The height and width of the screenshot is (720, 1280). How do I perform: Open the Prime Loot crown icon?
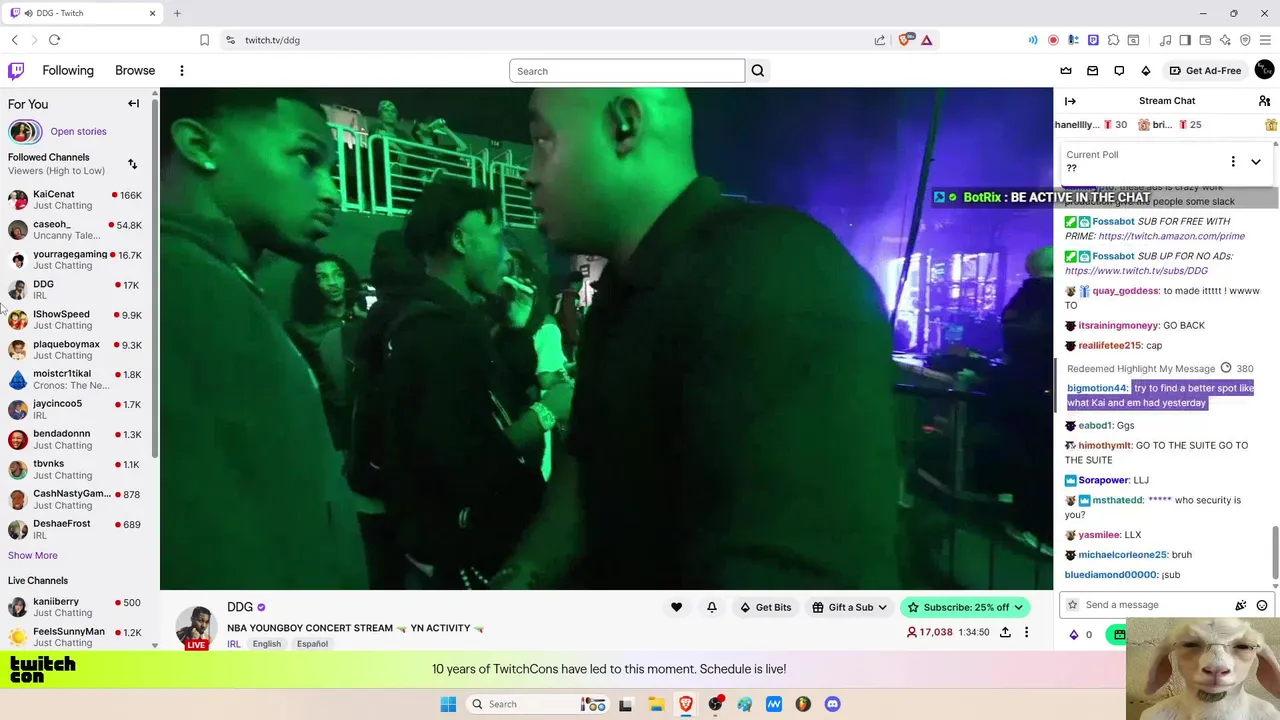[x=1066, y=71]
